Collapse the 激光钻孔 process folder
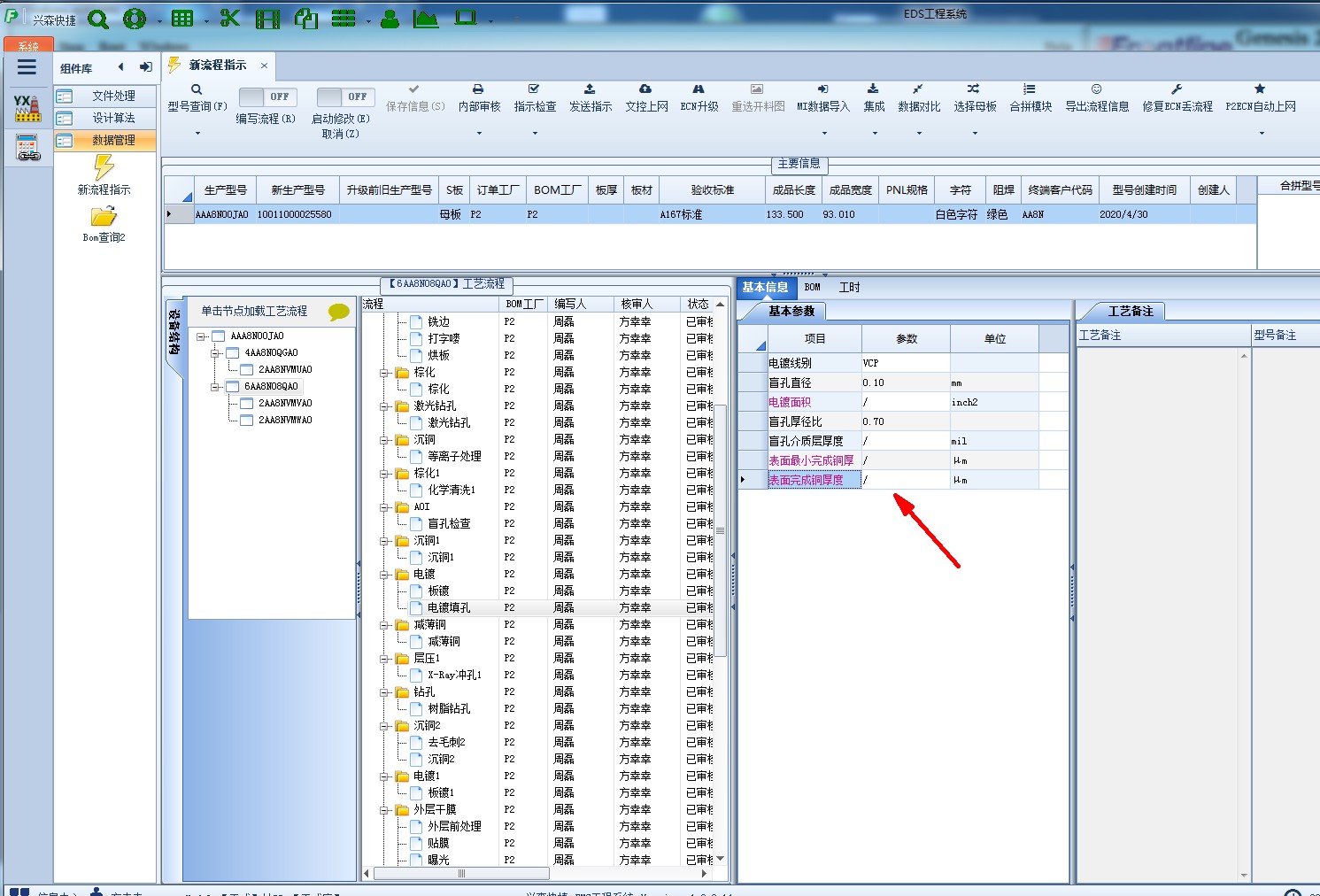 [x=385, y=406]
